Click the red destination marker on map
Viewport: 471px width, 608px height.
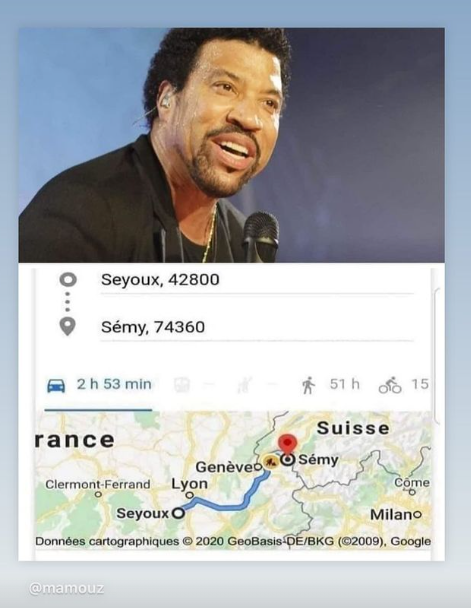pos(288,444)
